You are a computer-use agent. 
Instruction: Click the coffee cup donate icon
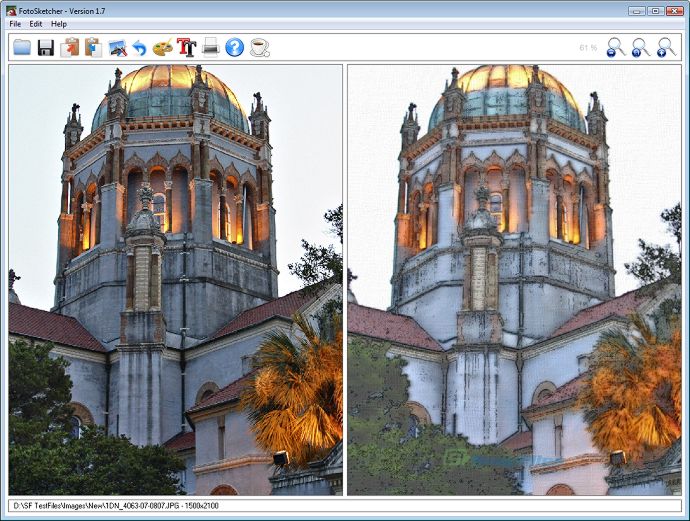coord(259,47)
